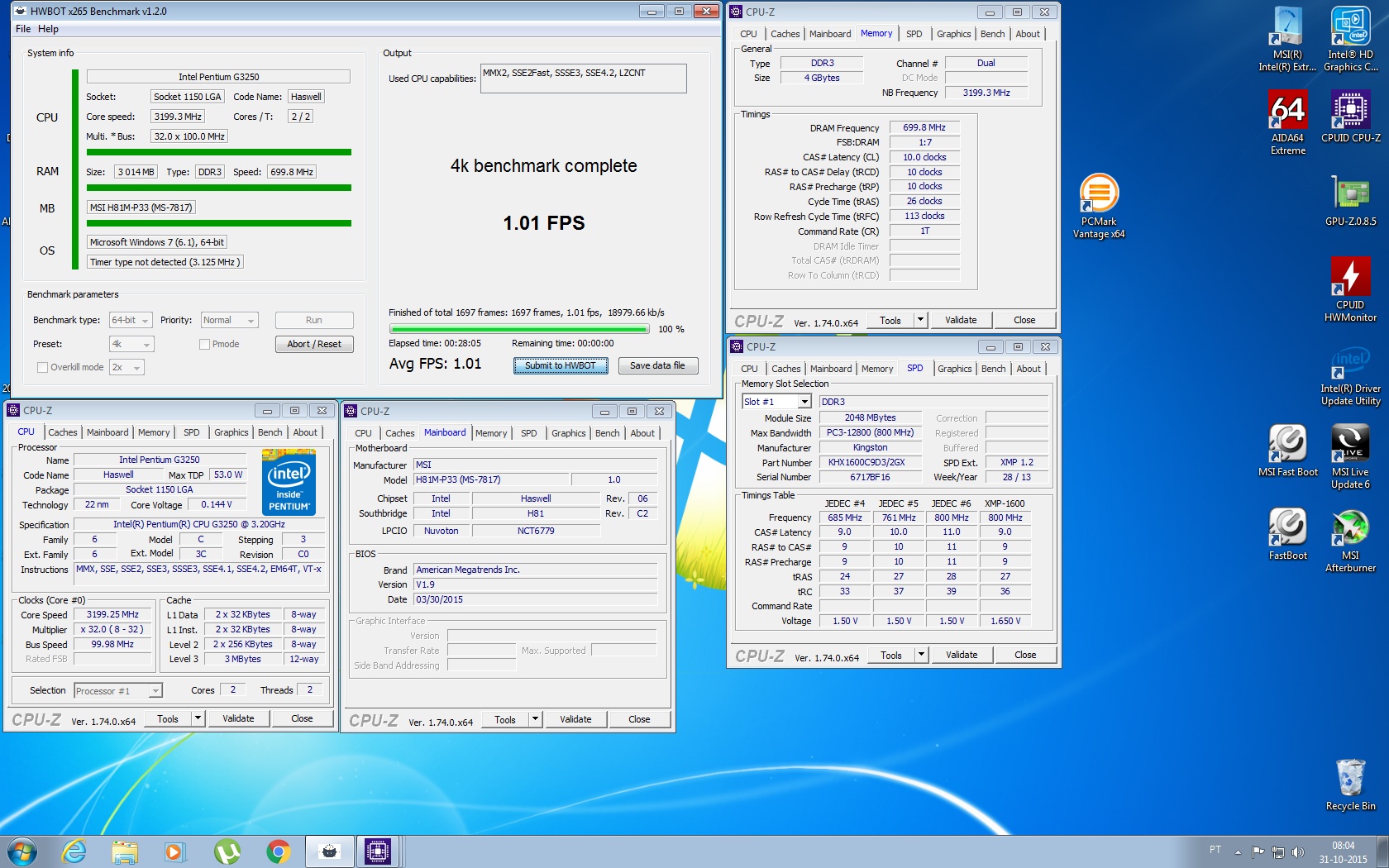Open Google Chrome from the taskbar

pos(278,851)
